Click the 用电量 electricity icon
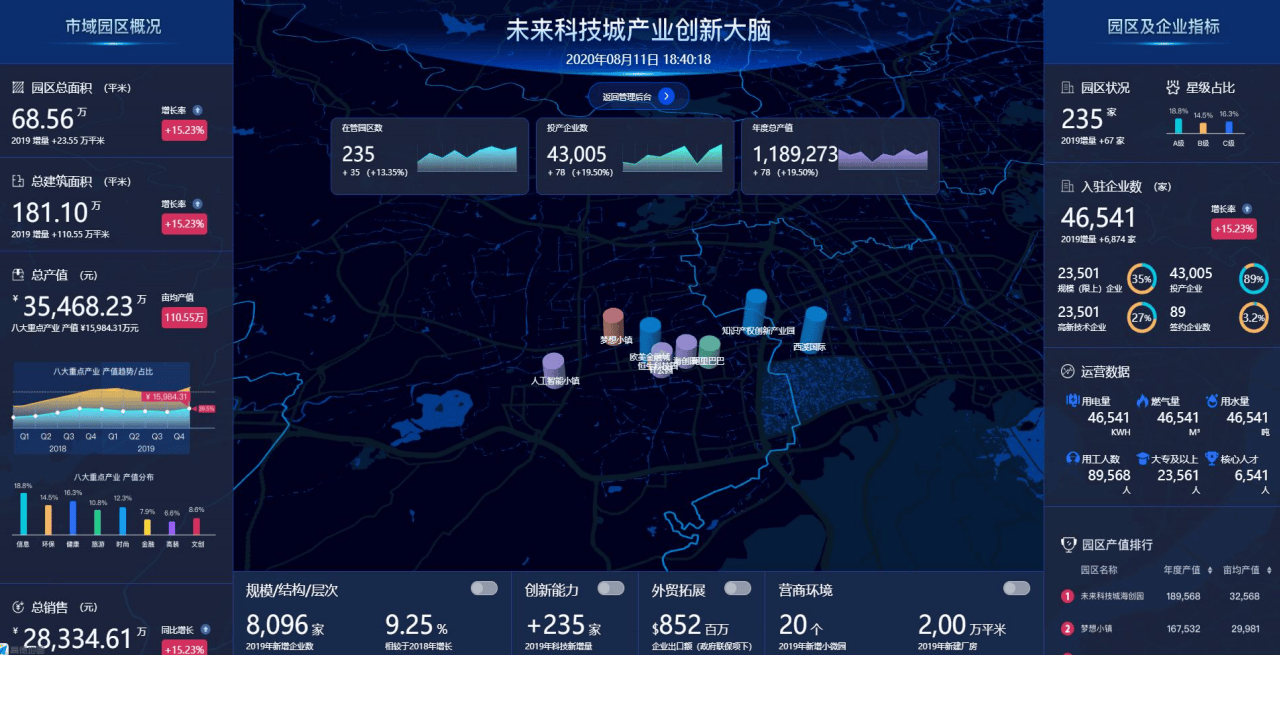This screenshot has width=1280, height=720. 1072,401
